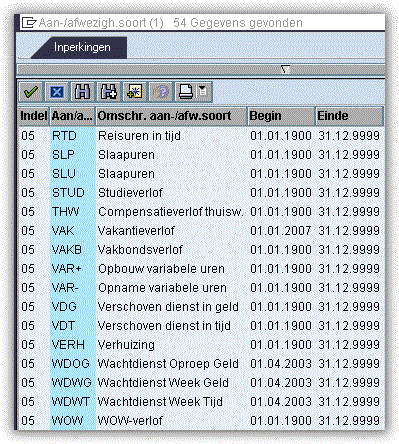Click the 'WOW-verlof' description
This screenshot has height=444, width=399.
tap(130, 421)
